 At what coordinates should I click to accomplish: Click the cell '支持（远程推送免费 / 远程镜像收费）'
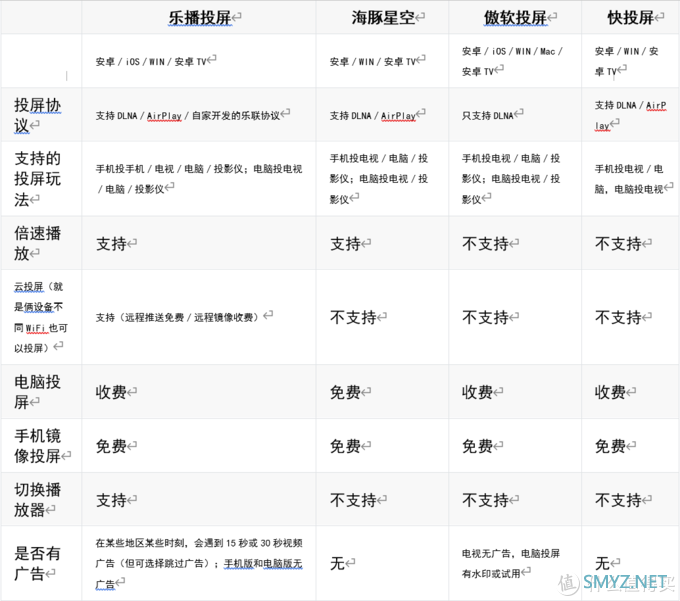click(177, 317)
